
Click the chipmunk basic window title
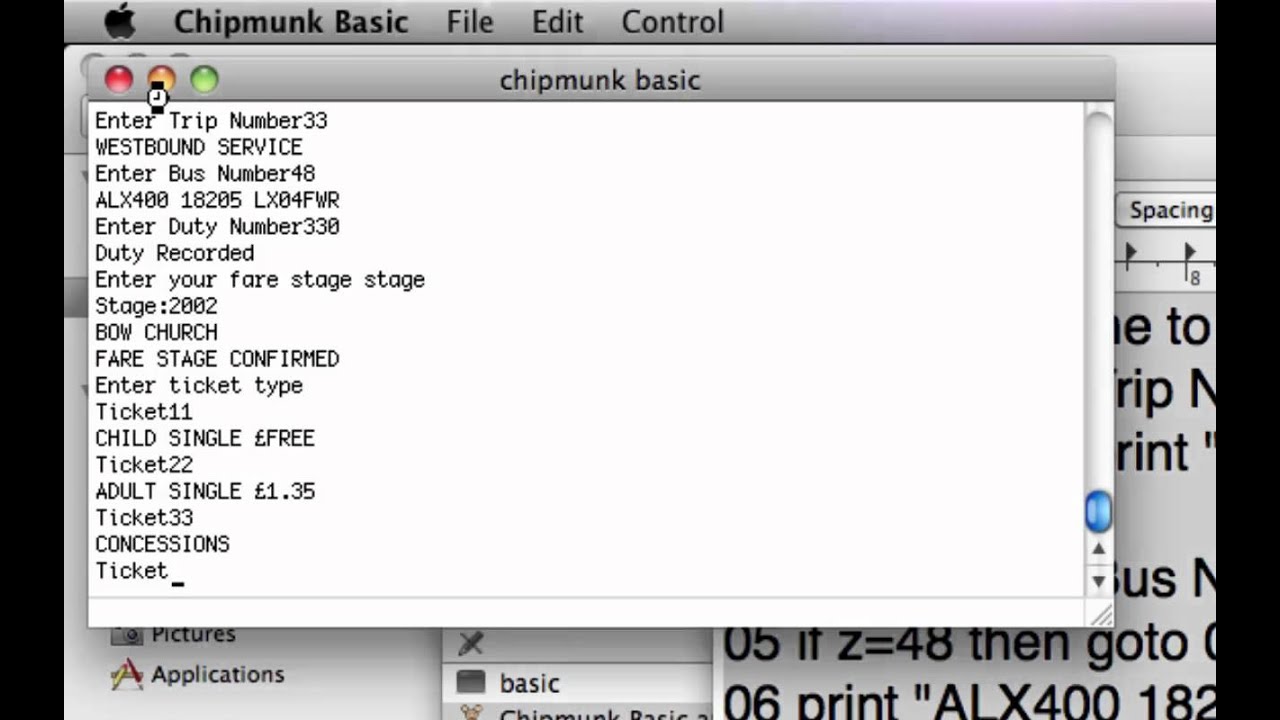pos(600,80)
